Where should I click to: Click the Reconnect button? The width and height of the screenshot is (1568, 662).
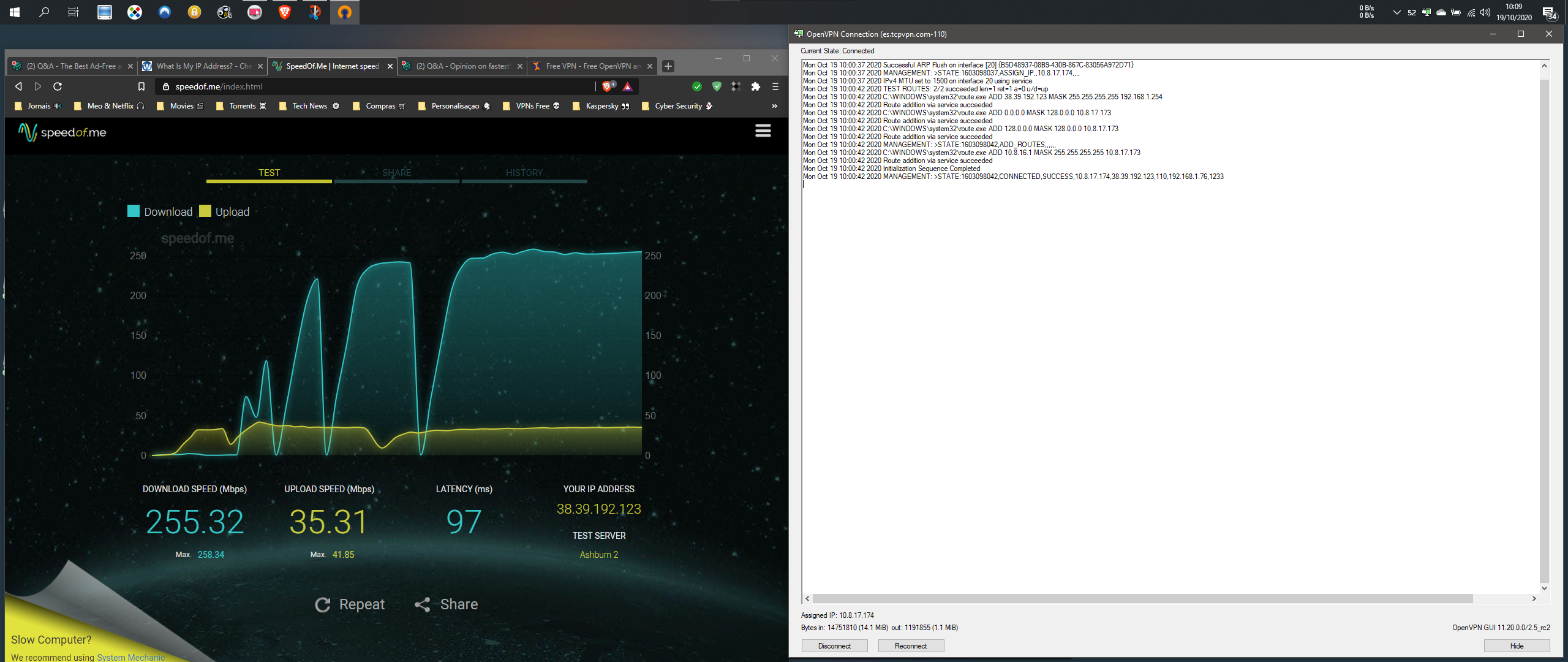point(910,645)
